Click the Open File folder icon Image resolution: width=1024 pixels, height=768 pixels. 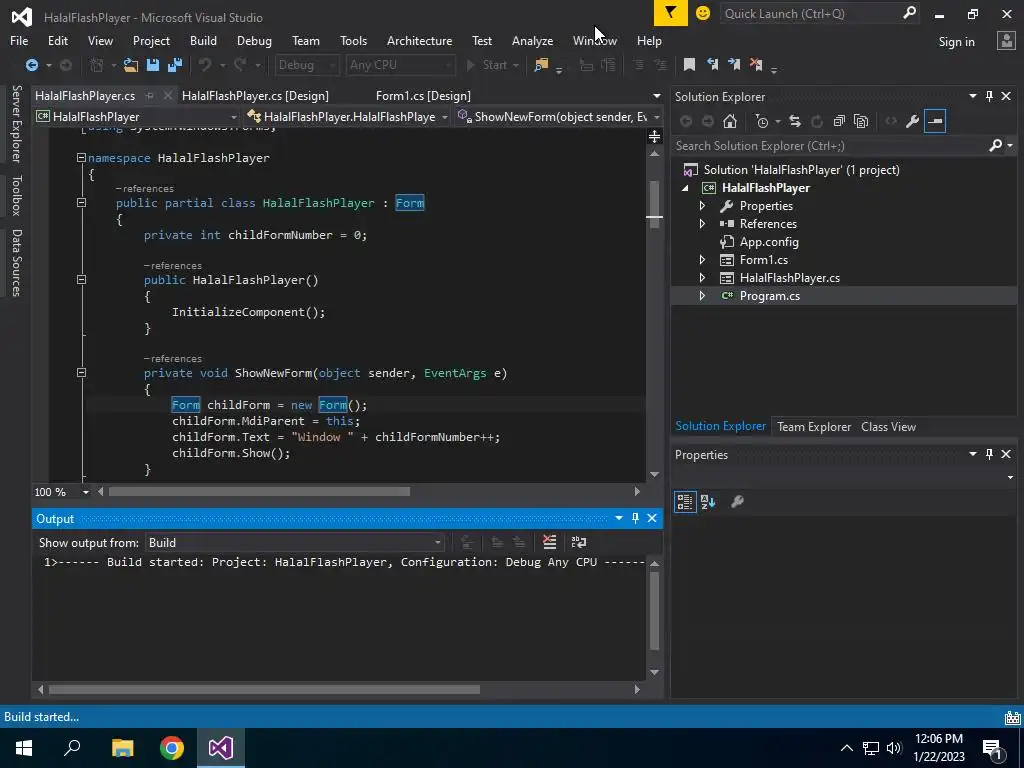point(131,65)
